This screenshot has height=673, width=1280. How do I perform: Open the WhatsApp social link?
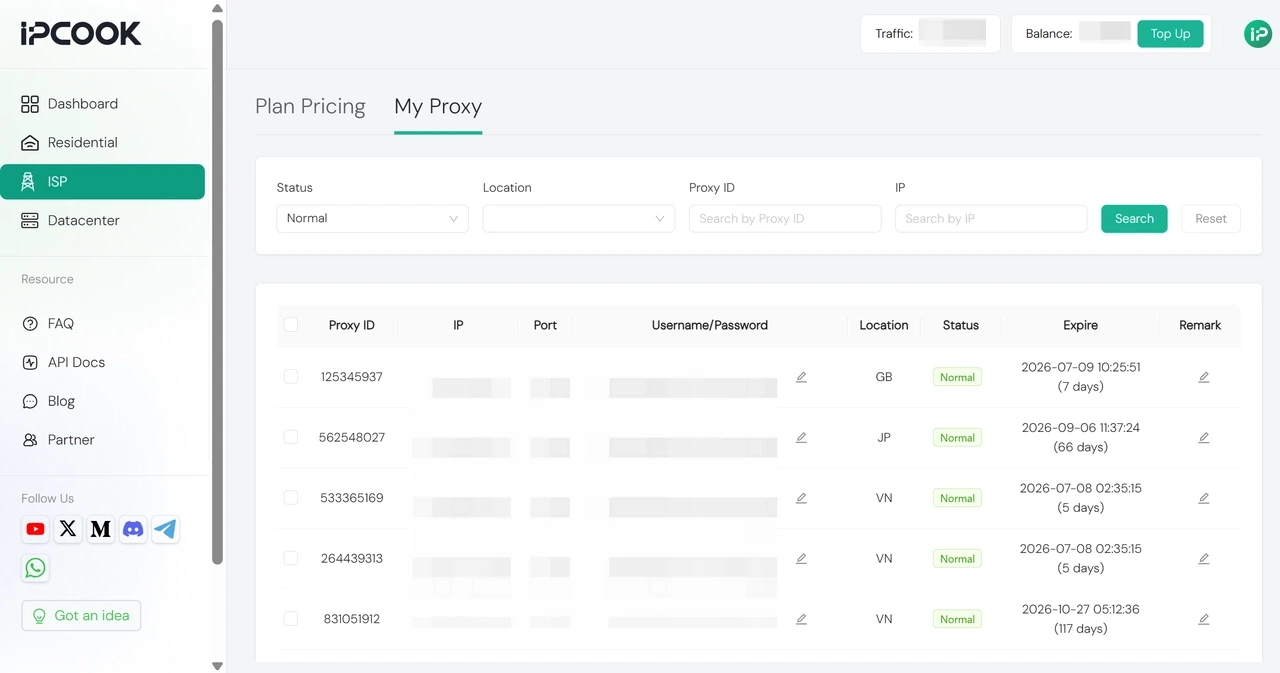pos(36,568)
